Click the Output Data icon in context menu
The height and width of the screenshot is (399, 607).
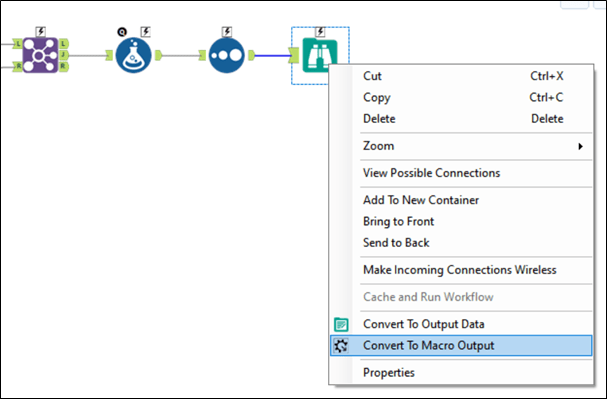pyautogui.click(x=341, y=324)
